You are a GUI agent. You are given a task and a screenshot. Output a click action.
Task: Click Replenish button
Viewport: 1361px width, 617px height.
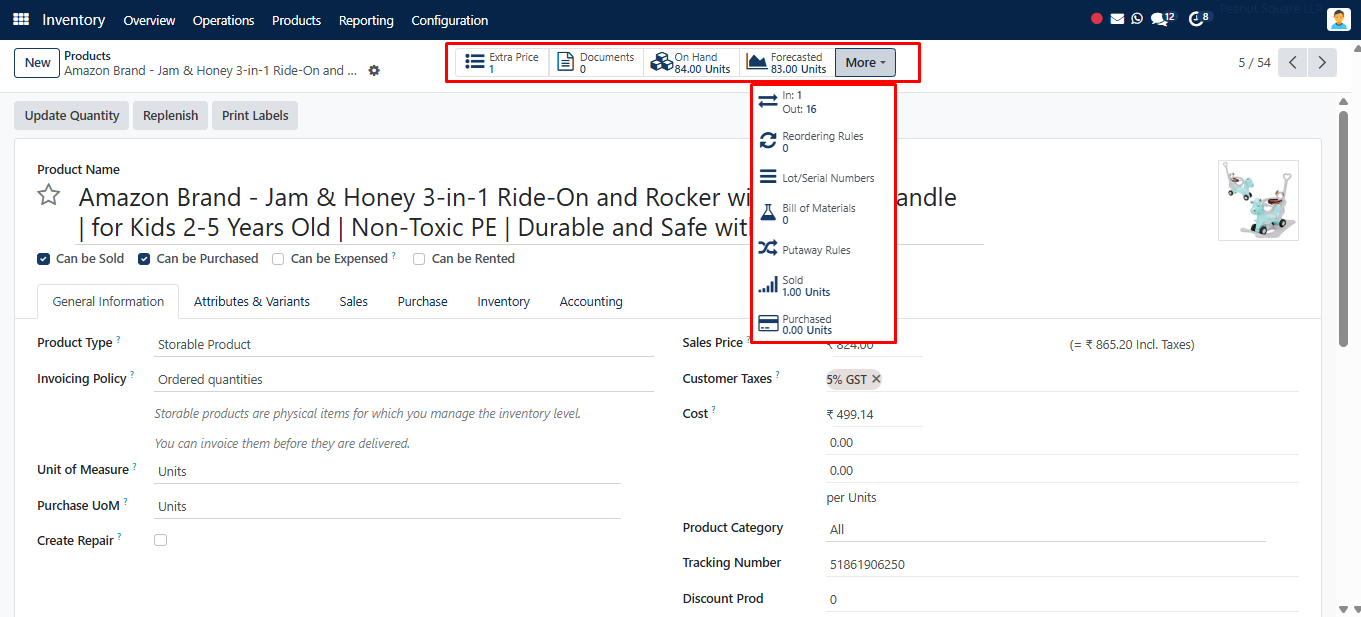(171, 115)
